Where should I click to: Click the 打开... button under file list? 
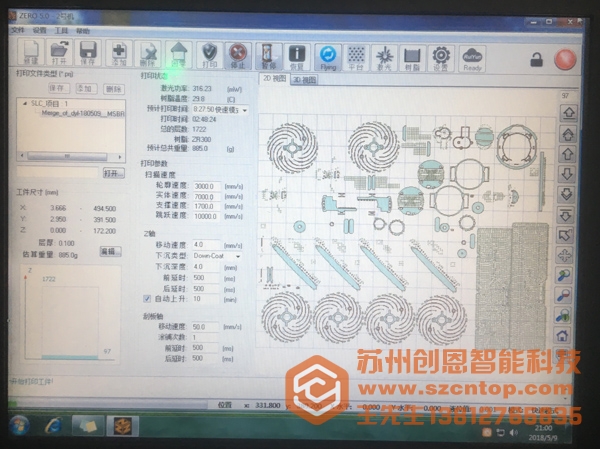[x=113, y=172]
